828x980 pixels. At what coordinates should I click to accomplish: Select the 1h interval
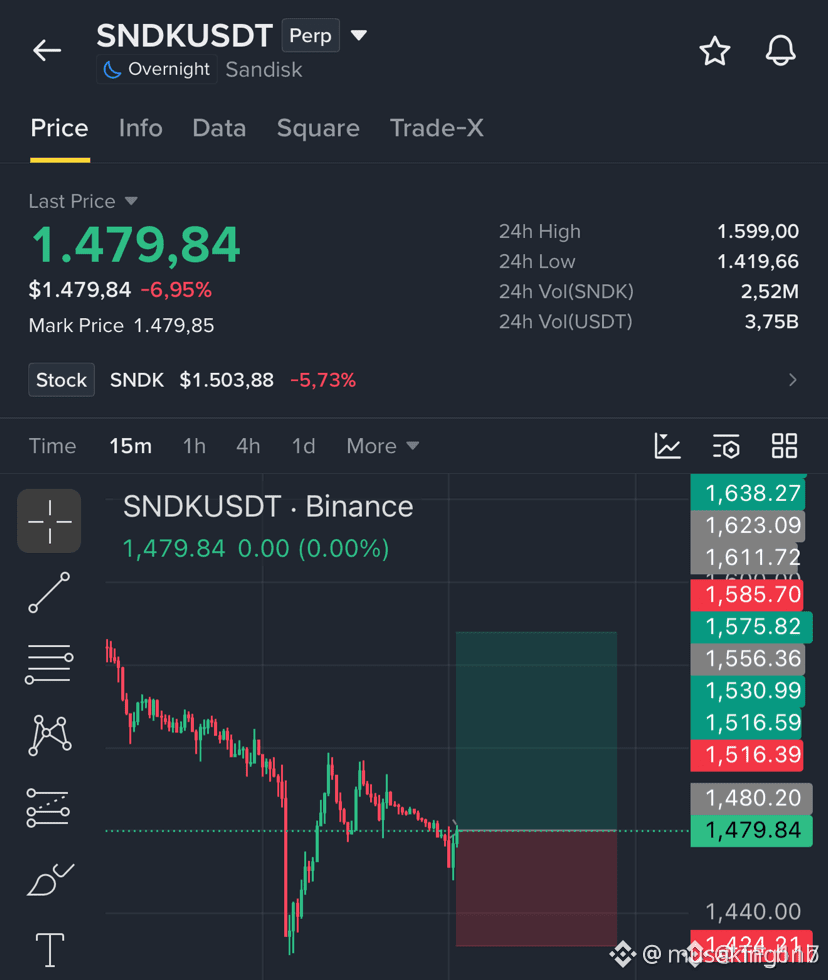pyautogui.click(x=194, y=446)
